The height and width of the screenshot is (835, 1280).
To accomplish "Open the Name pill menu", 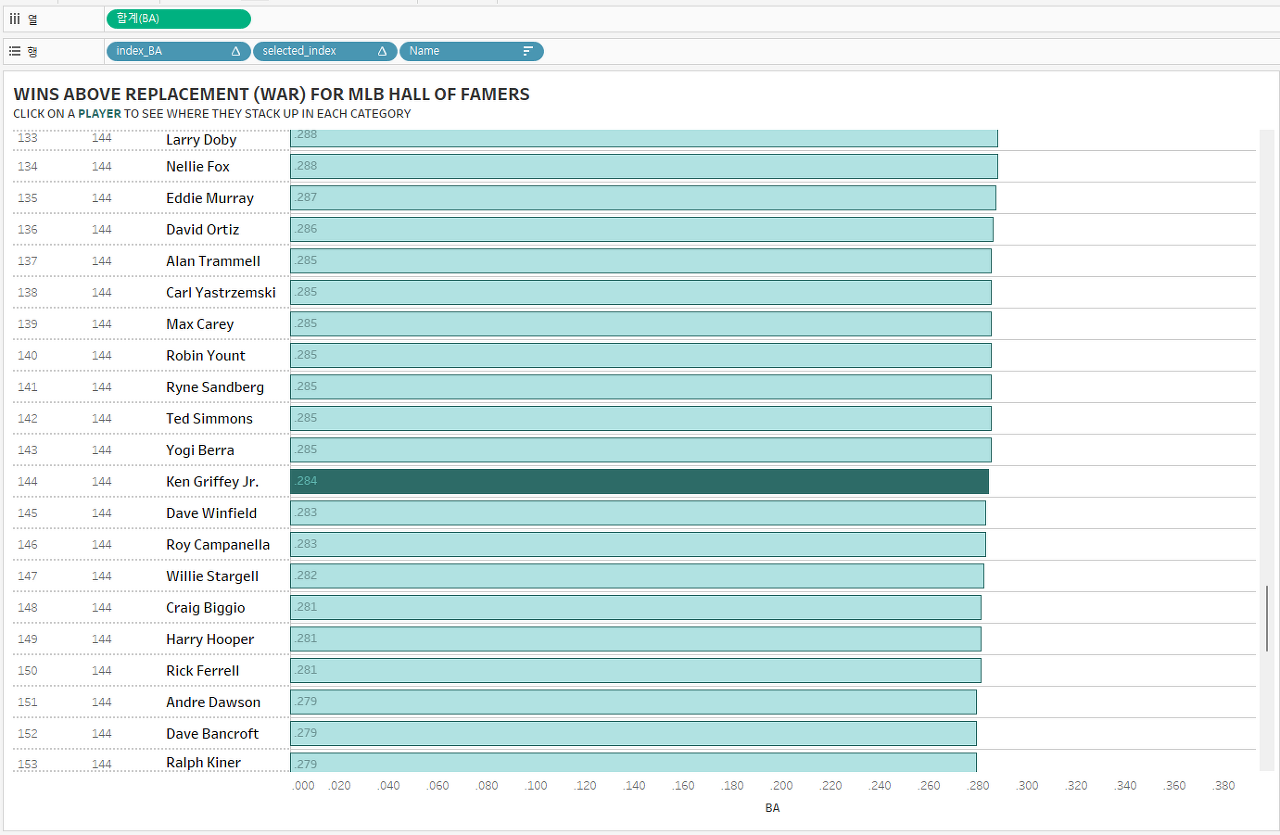I will (x=471, y=51).
